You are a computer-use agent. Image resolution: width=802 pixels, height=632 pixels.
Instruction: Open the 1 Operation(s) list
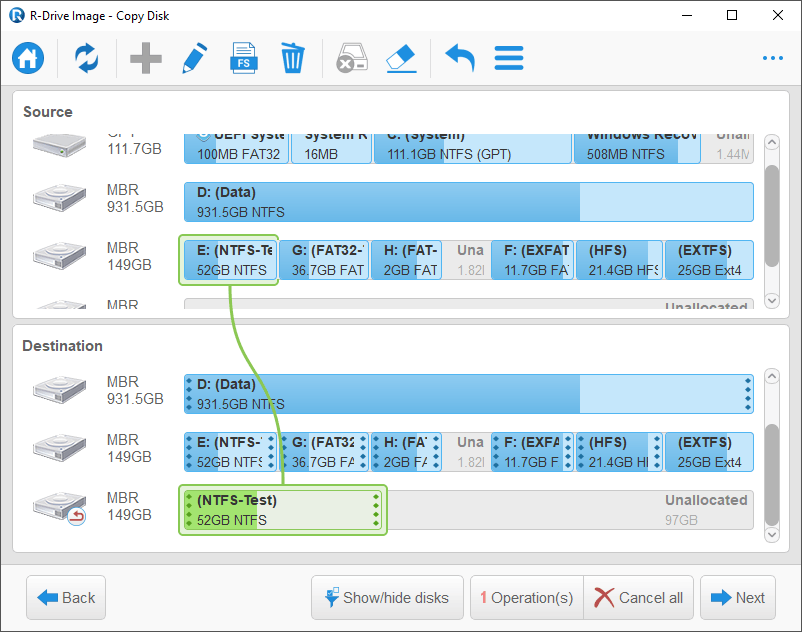point(527,597)
